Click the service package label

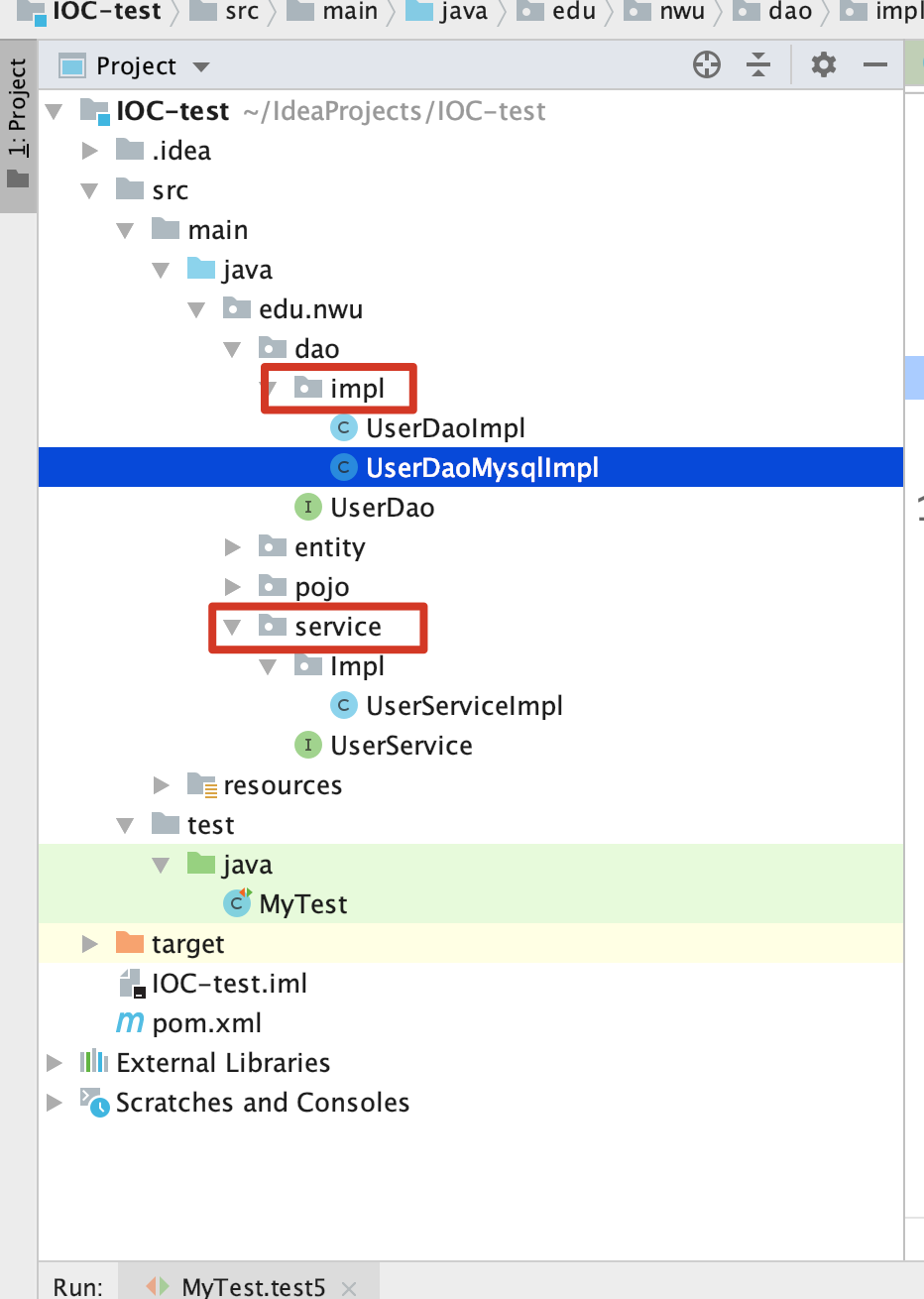[337, 627]
